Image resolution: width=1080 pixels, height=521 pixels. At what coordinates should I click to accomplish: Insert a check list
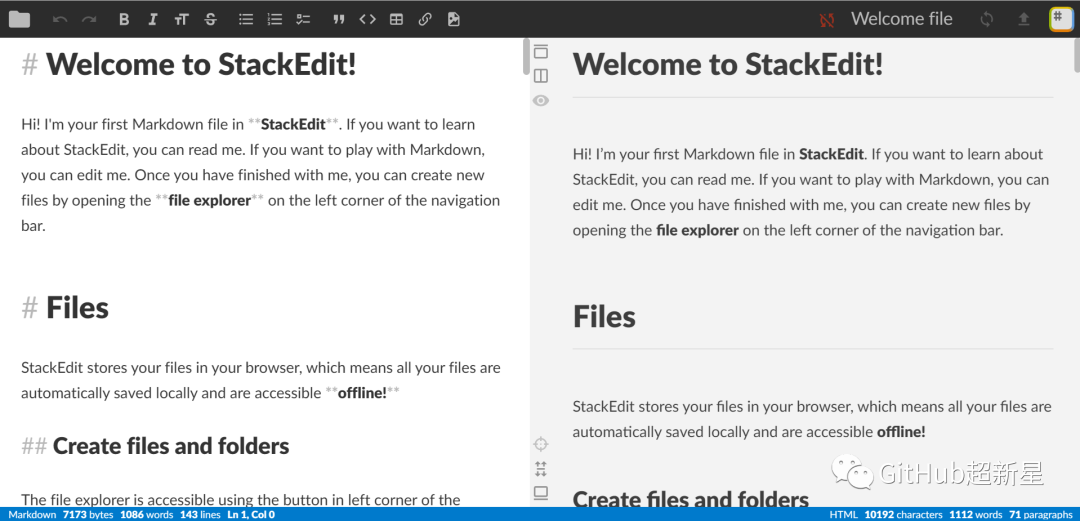click(304, 19)
